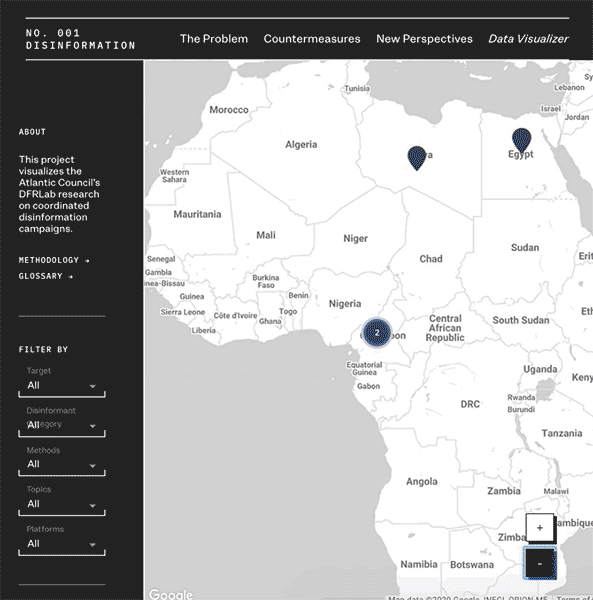Viewport: 593px width, 600px height.
Task: Zoom out with the minus button
Action: click(539, 563)
